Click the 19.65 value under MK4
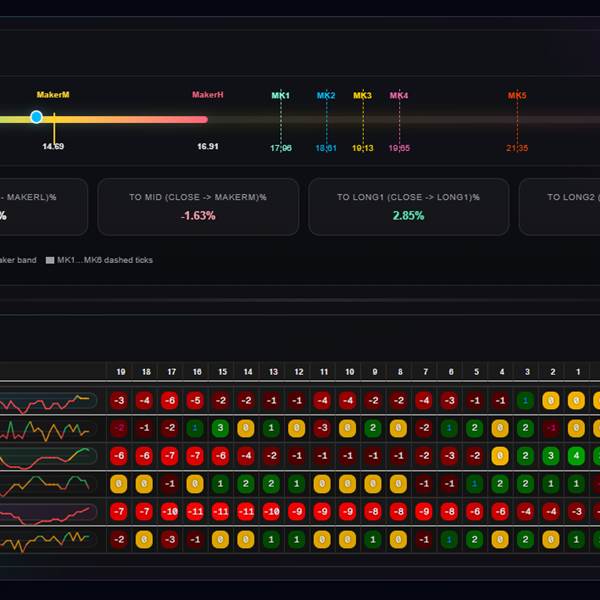The width and height of the screenshot is (600, 600). [399, 148]
